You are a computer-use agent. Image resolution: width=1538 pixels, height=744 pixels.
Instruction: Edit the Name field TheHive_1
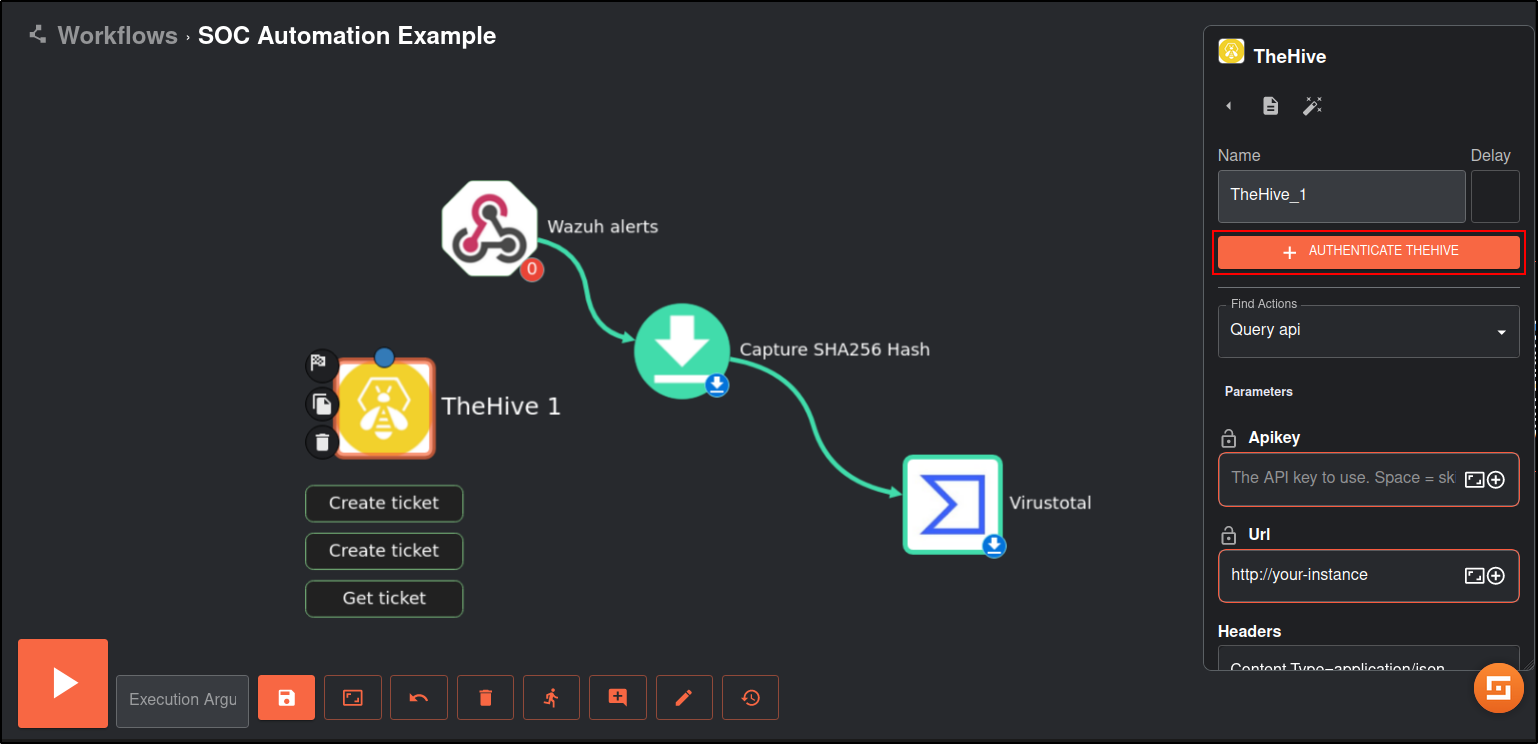point(1342,196)
